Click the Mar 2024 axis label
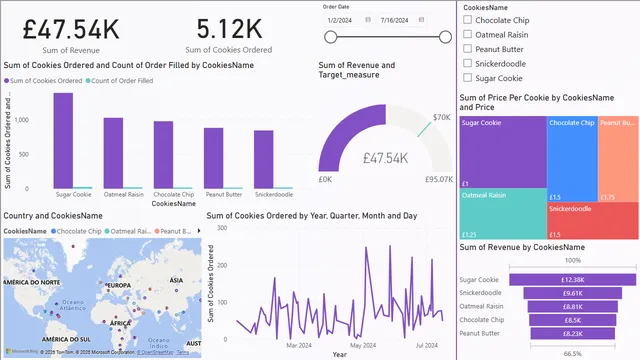The width and height of the screenshot is (640, 360). click(x=299, y=345)
